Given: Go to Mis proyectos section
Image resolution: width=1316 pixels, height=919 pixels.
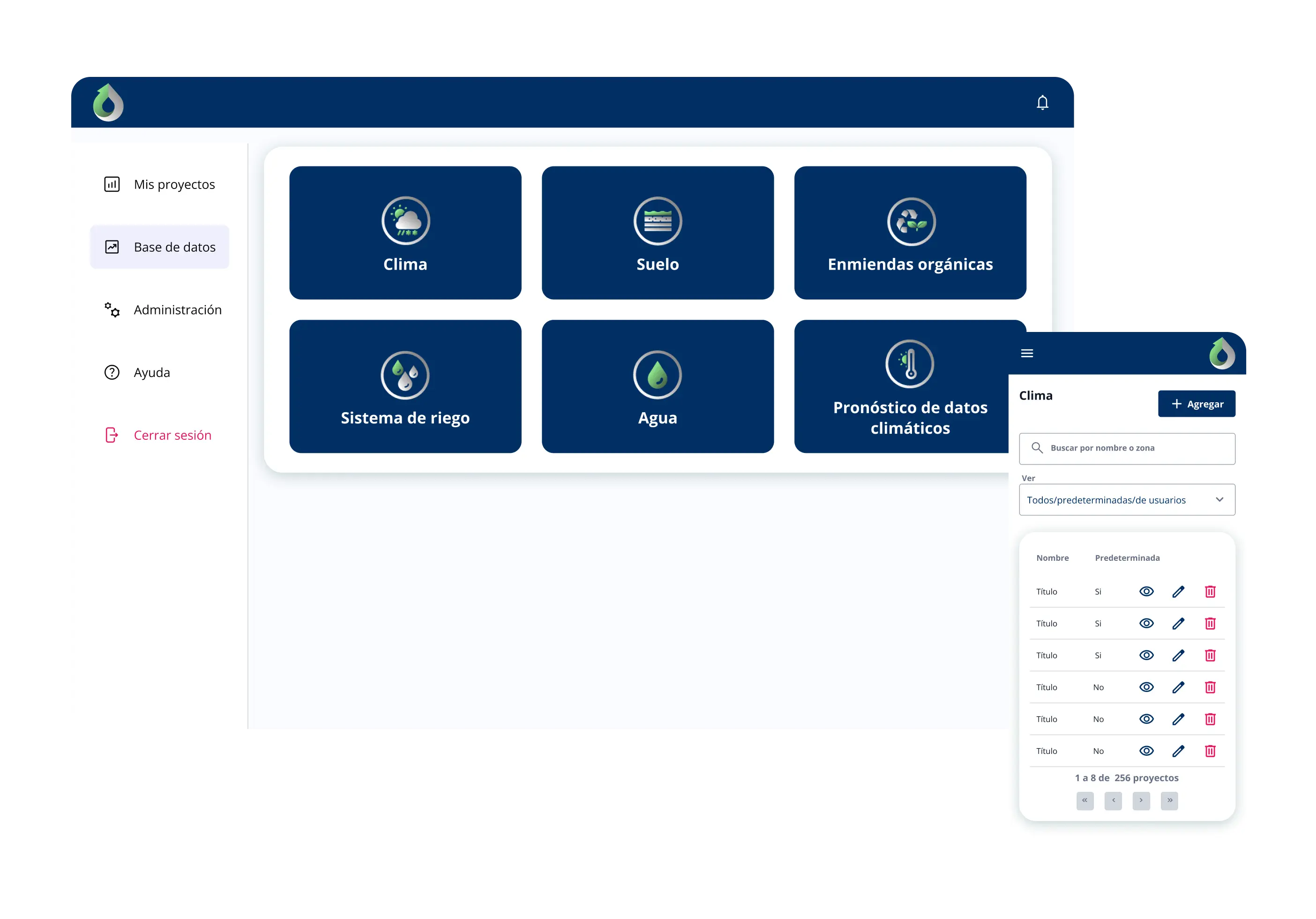Looking at the screenshot, I should [174, 185].
